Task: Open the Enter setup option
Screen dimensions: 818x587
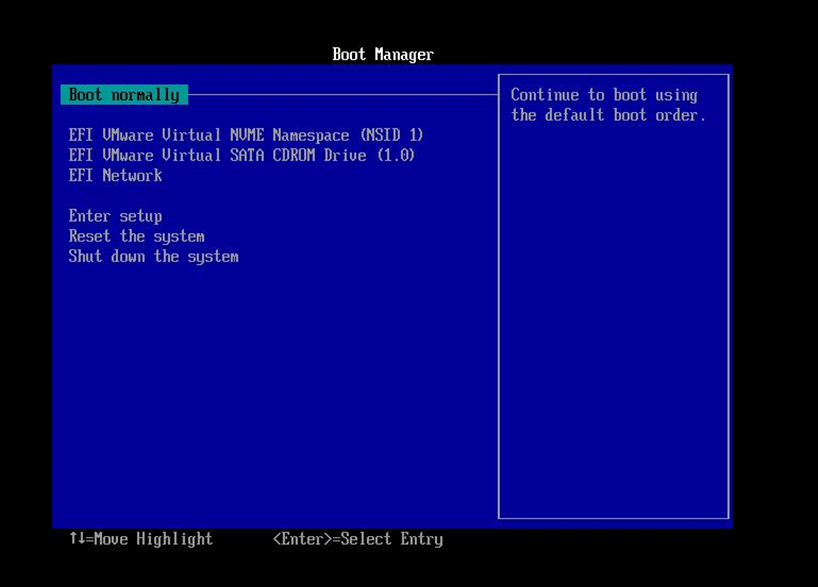Action: coord(115,216)
